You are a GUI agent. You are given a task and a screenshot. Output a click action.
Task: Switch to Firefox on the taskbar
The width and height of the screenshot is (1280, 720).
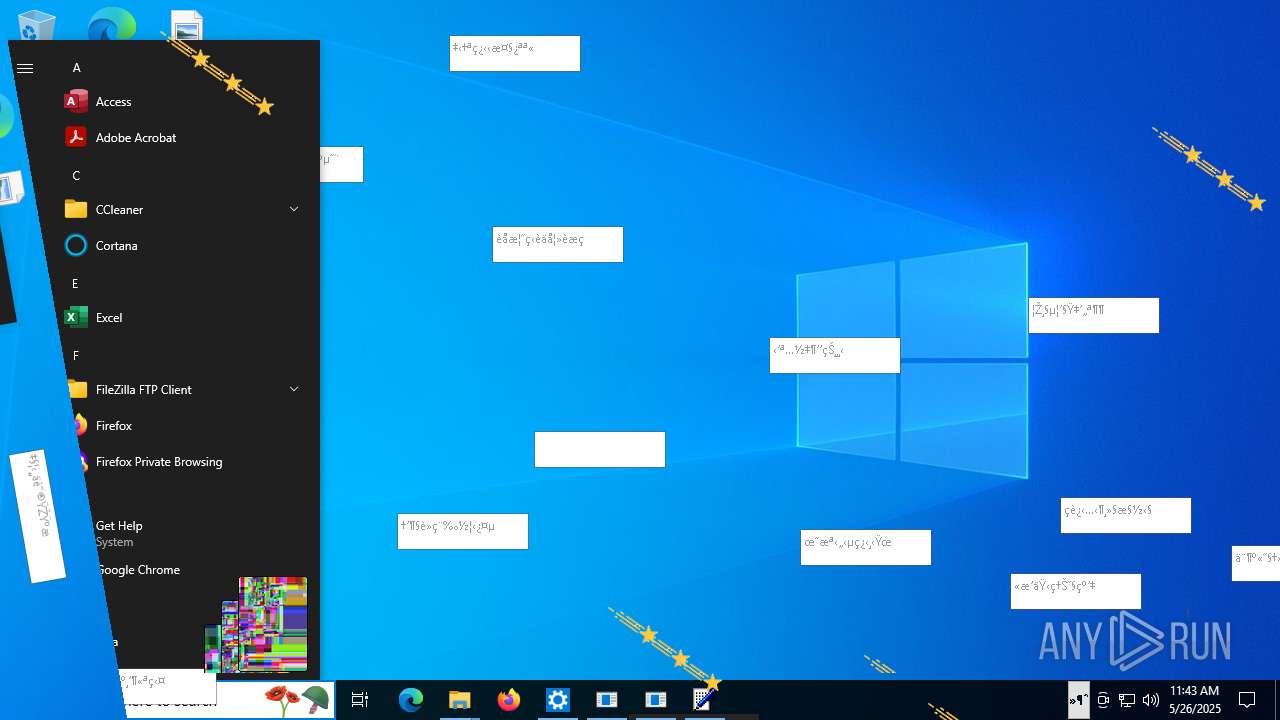[509, 700]
